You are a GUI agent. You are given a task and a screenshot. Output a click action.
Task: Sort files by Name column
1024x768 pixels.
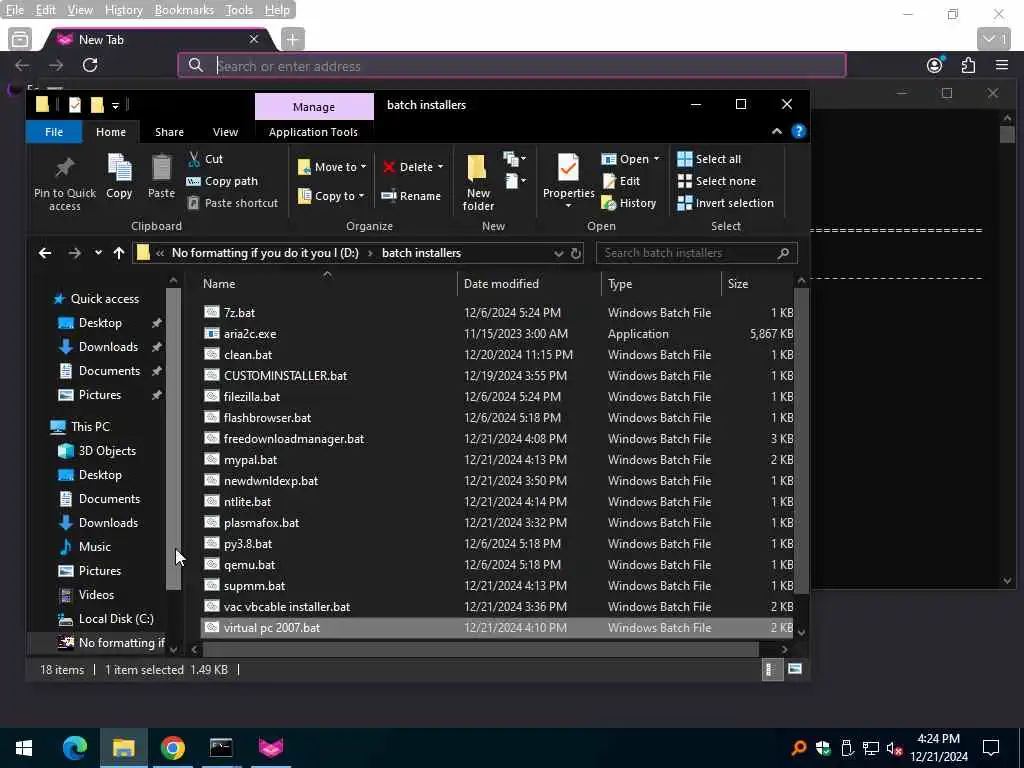(x=219, y=283)
